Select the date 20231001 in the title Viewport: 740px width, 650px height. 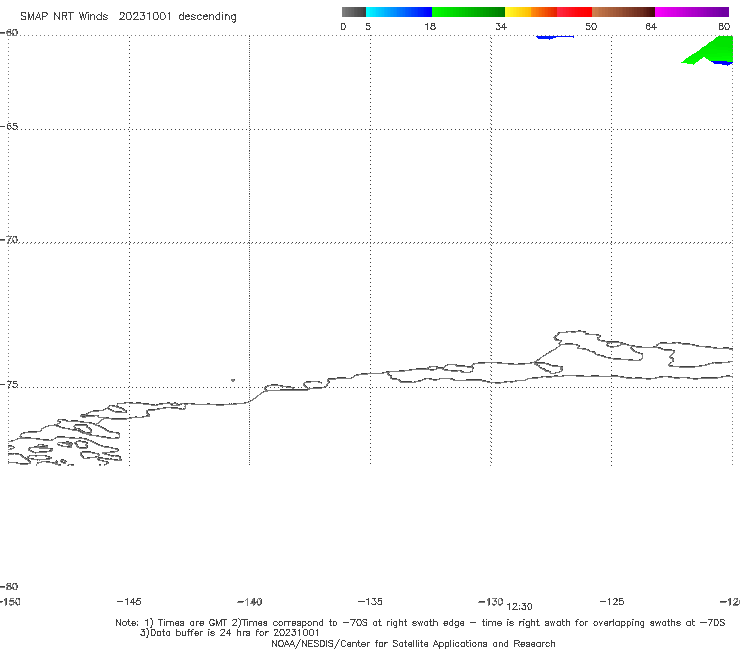pos(144,16)
